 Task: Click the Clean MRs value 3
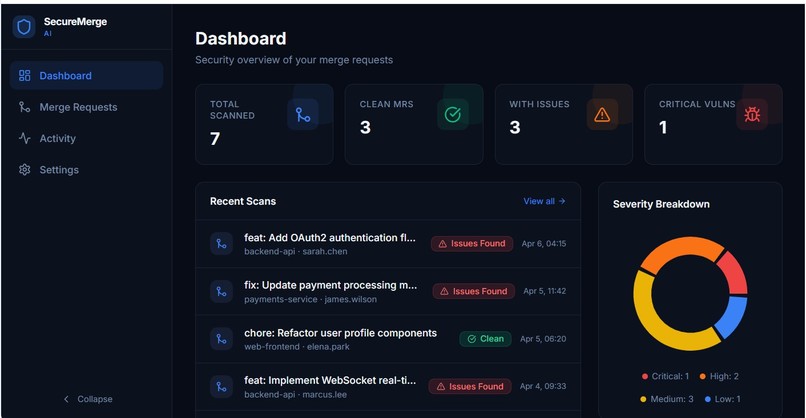tap(365, 128)
